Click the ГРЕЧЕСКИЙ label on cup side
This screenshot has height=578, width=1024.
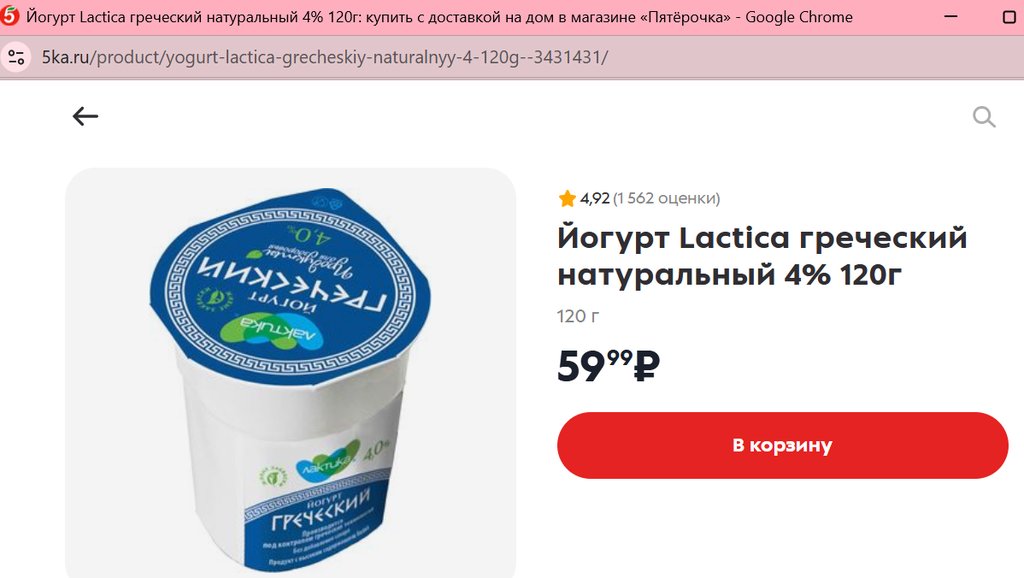point(320,511)
